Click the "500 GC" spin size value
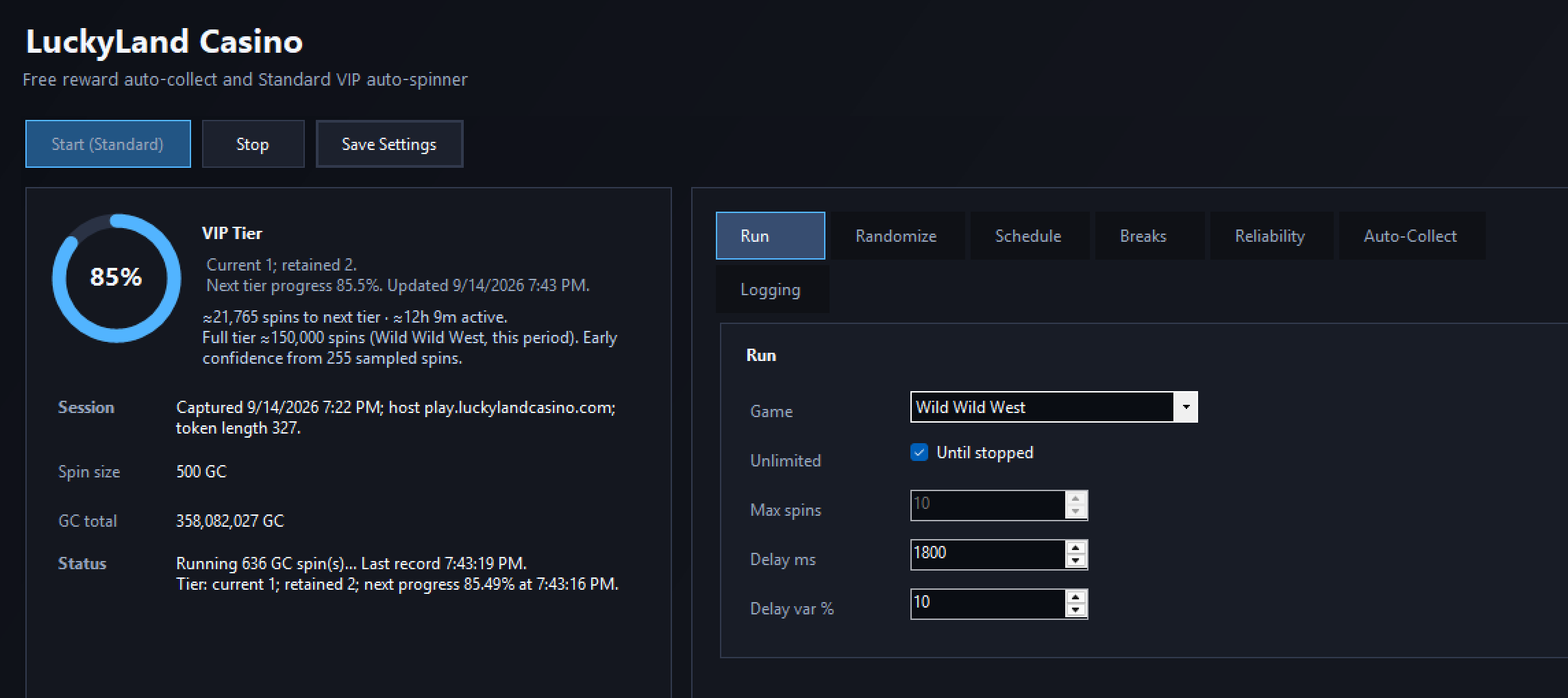 201,471
